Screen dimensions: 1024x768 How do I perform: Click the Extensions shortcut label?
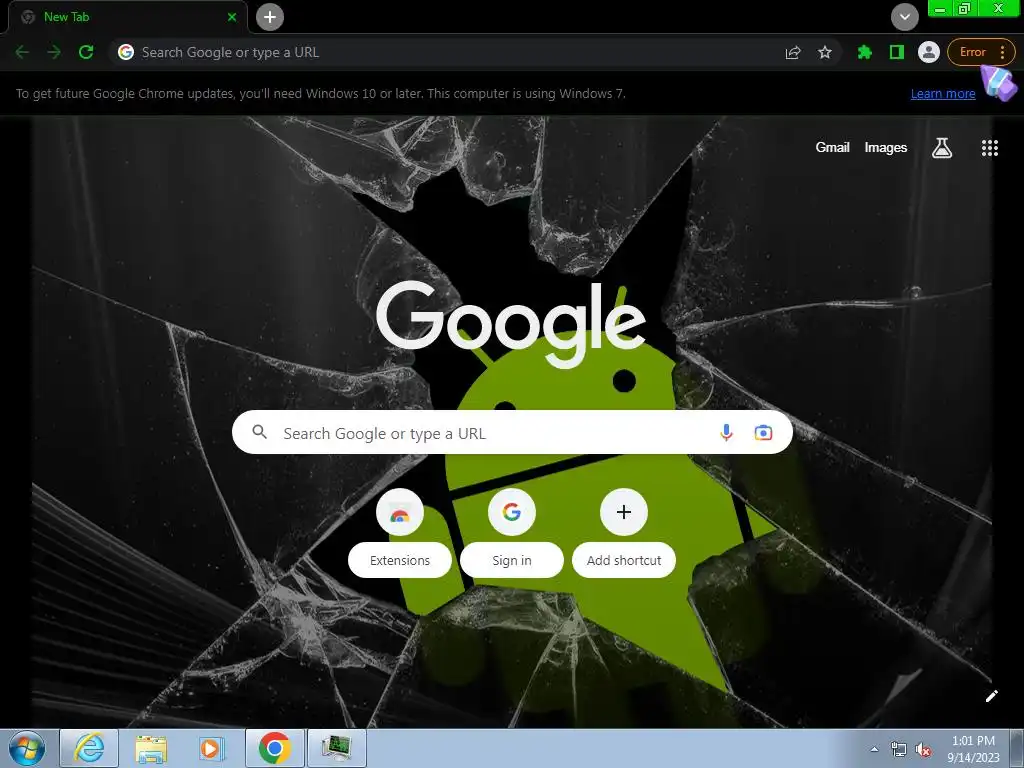pos(400,560)
